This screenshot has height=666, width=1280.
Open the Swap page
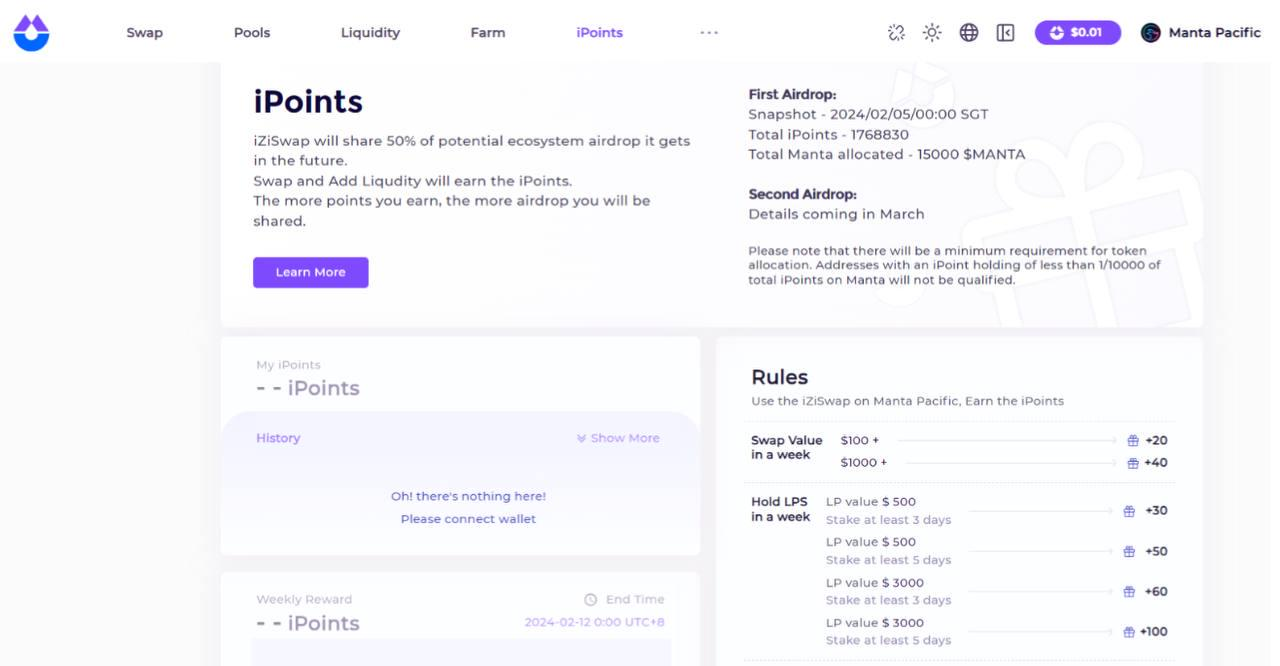click(144, 33)
